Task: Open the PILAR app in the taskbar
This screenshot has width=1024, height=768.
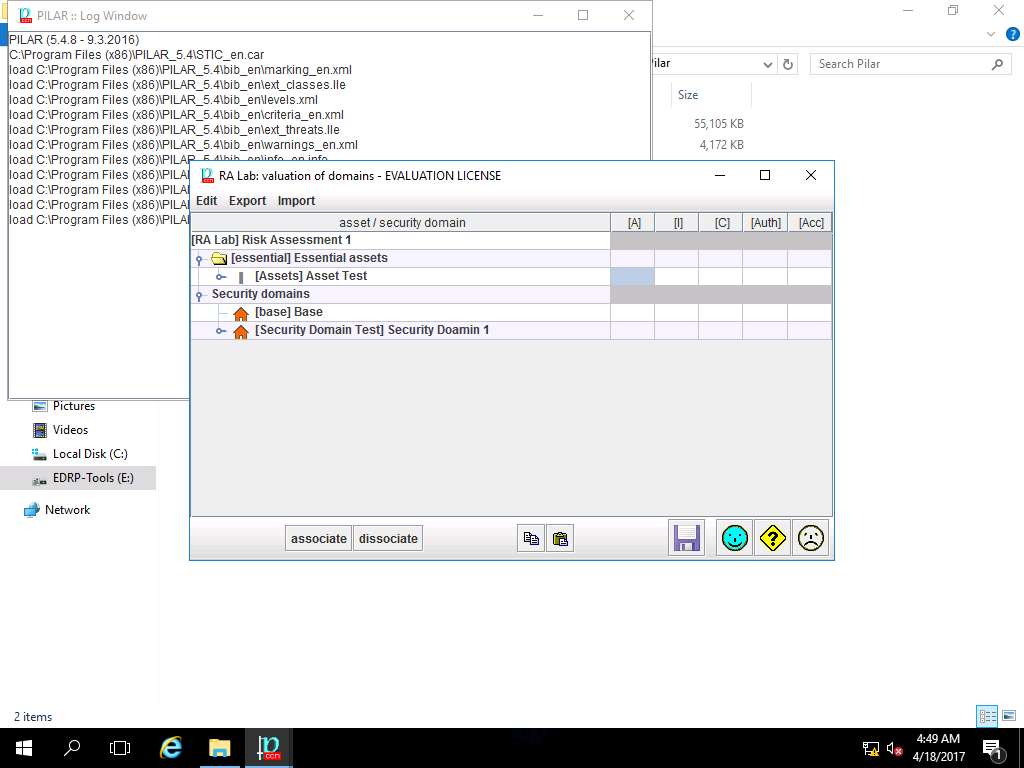Action: coord(268,748)
